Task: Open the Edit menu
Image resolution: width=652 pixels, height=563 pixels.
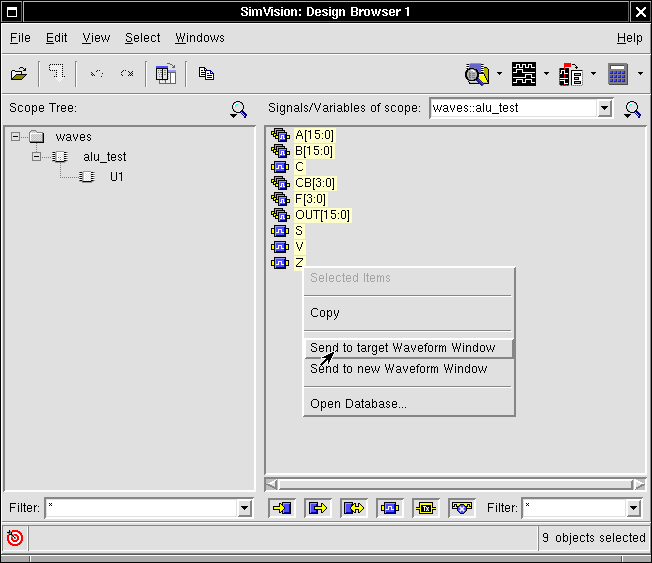Action: (56, 38)
